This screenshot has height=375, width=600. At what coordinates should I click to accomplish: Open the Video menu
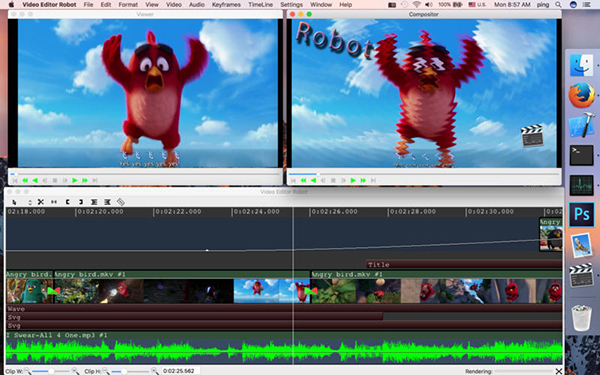tap(174, 5)
